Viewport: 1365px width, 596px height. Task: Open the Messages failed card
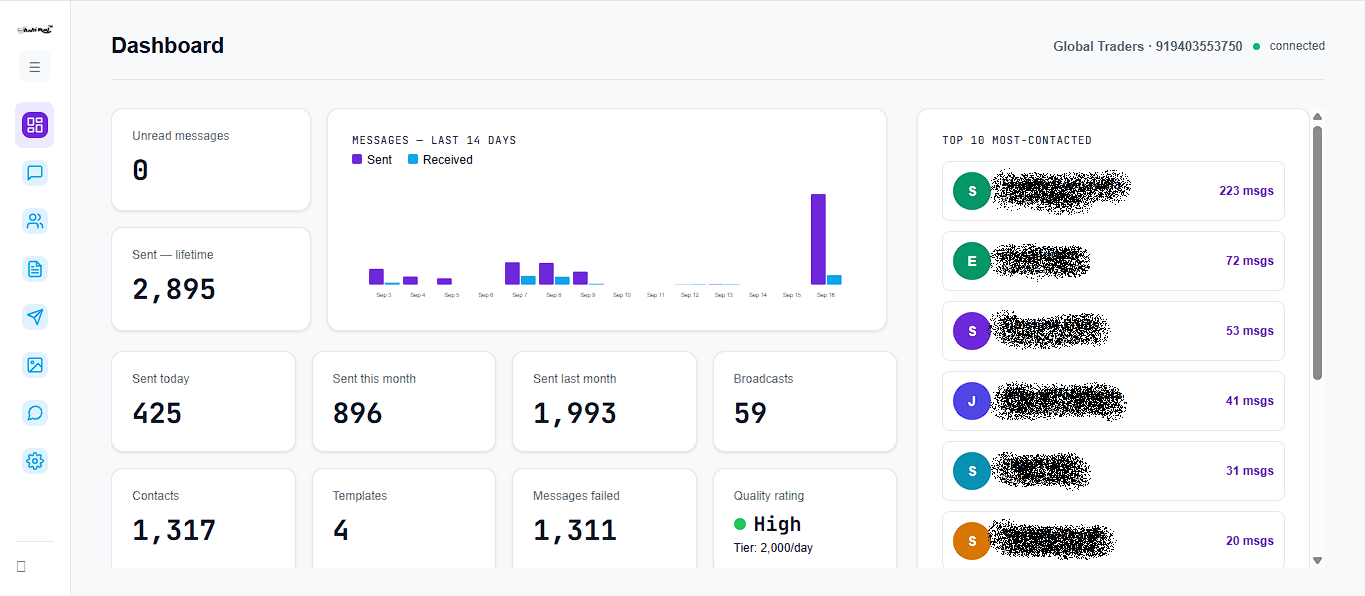604,518
